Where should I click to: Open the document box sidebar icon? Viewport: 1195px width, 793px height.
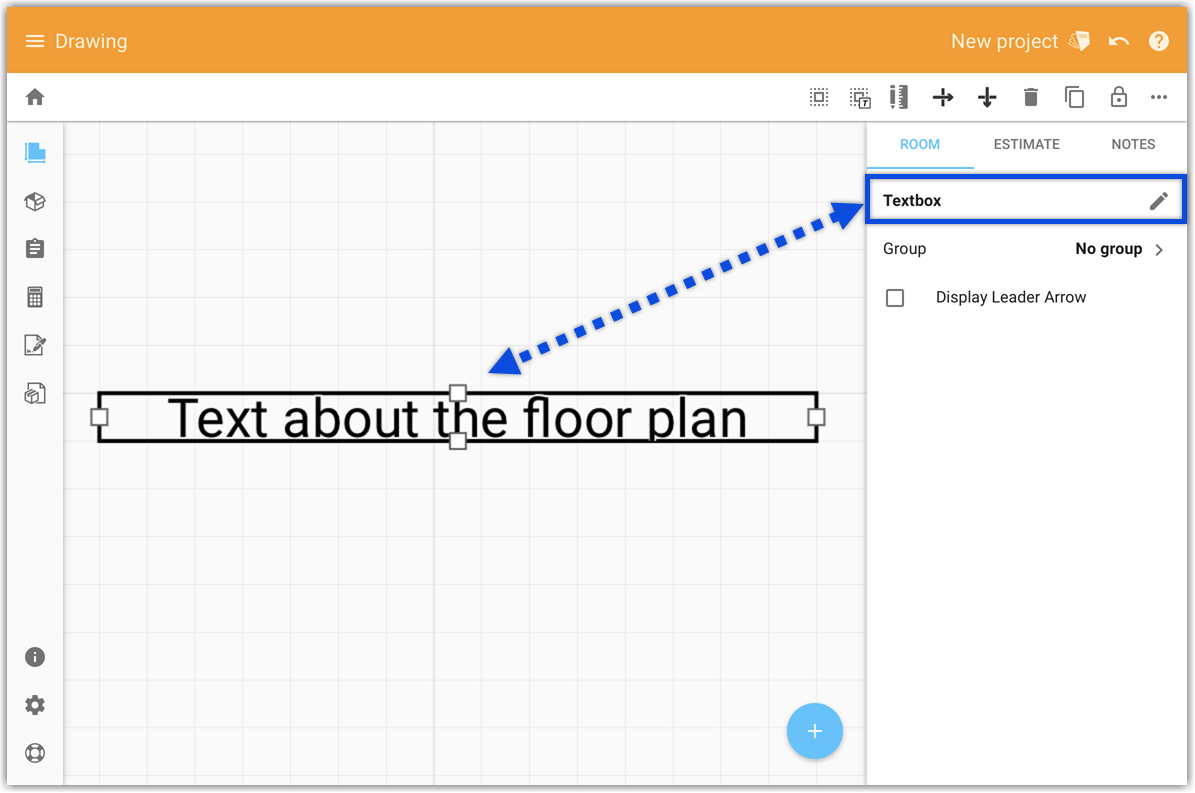[35, 393]
